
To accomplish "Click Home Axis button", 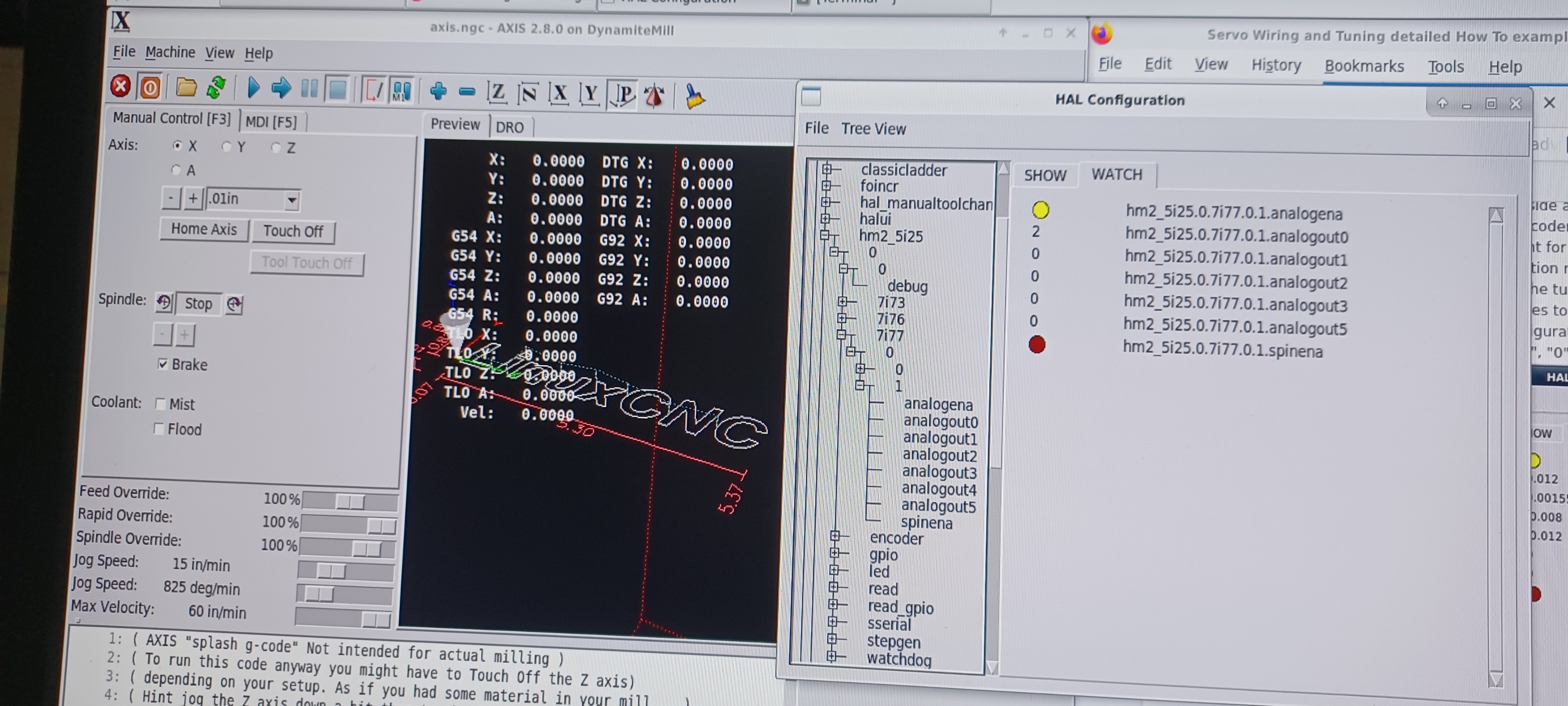I will click(x=203, y=229).
